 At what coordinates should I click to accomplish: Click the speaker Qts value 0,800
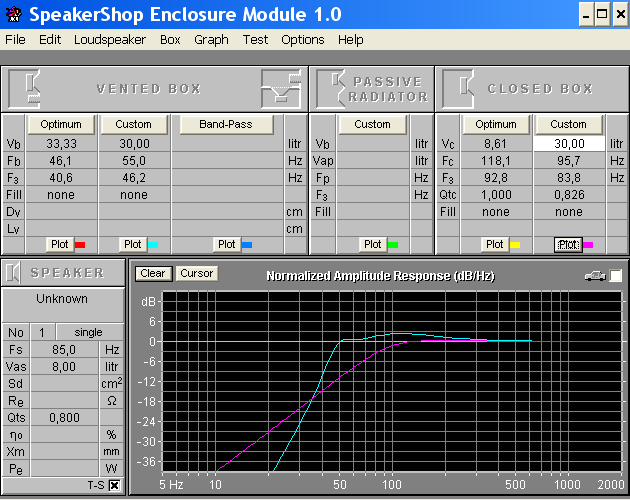coord(64,418)
